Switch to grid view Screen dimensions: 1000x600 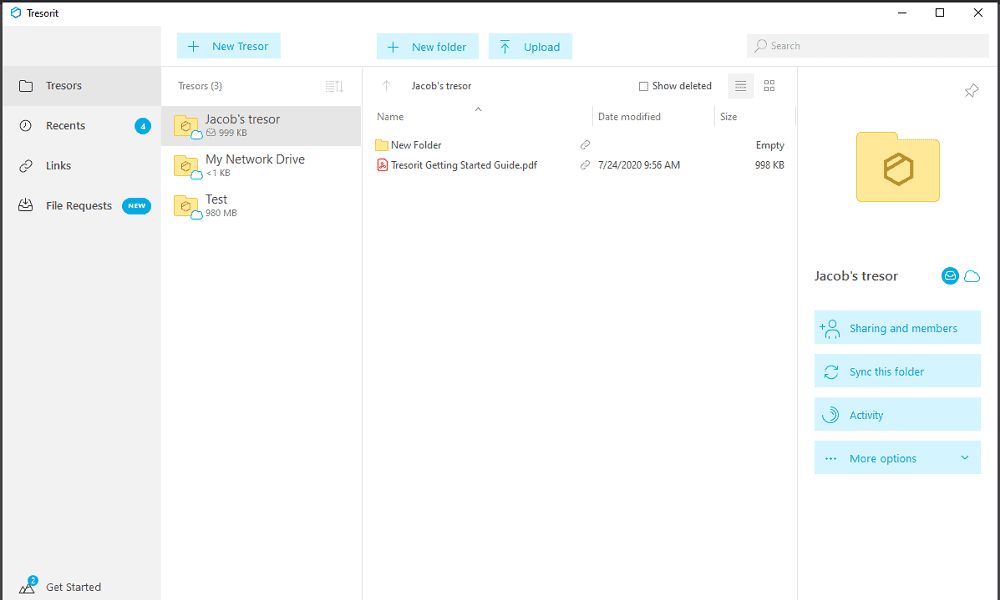pyautogui.click(x=770, y=86)
